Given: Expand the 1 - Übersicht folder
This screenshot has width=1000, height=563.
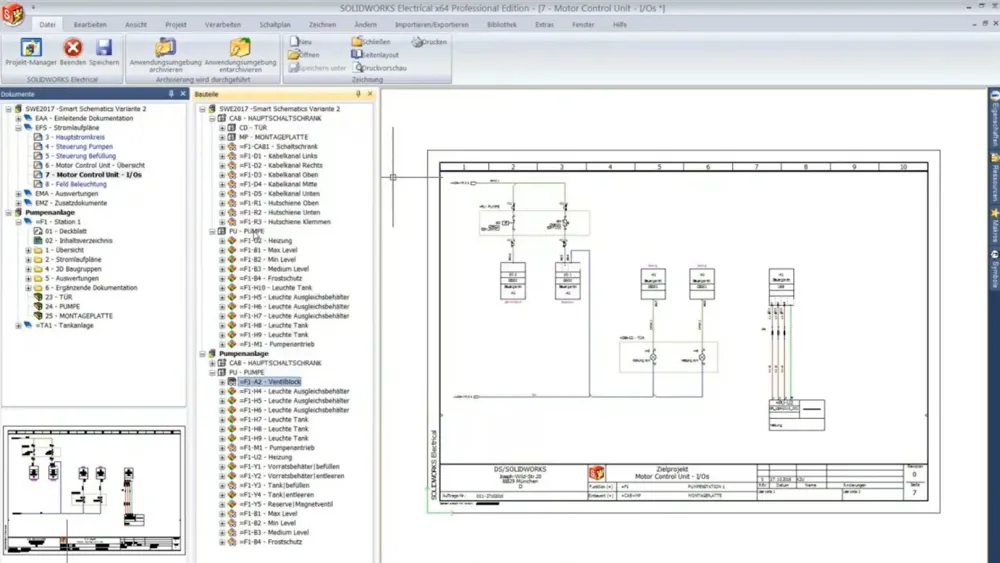Looking at the screenshot, I should coord(28,251).
